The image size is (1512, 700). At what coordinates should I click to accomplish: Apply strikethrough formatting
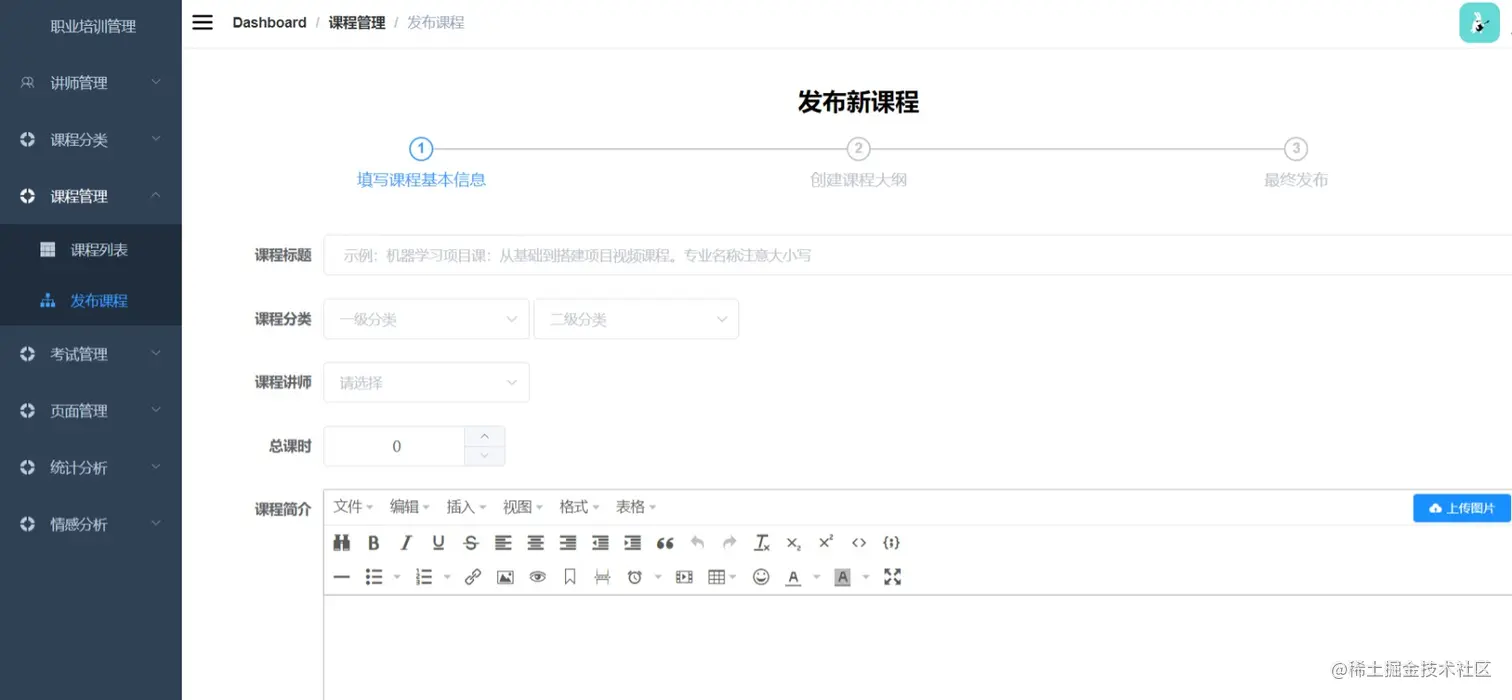tap(471, 543)
